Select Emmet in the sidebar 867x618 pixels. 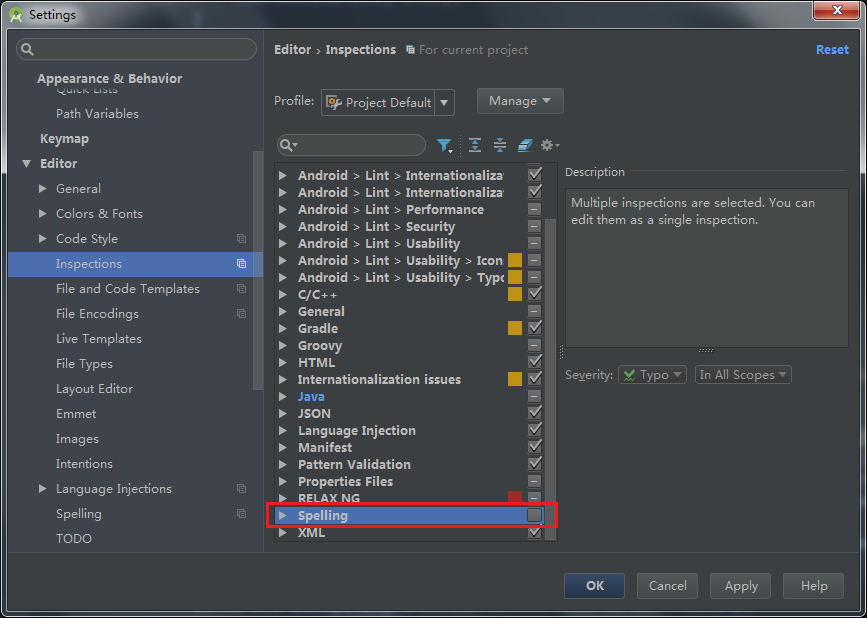click(76, 414)
